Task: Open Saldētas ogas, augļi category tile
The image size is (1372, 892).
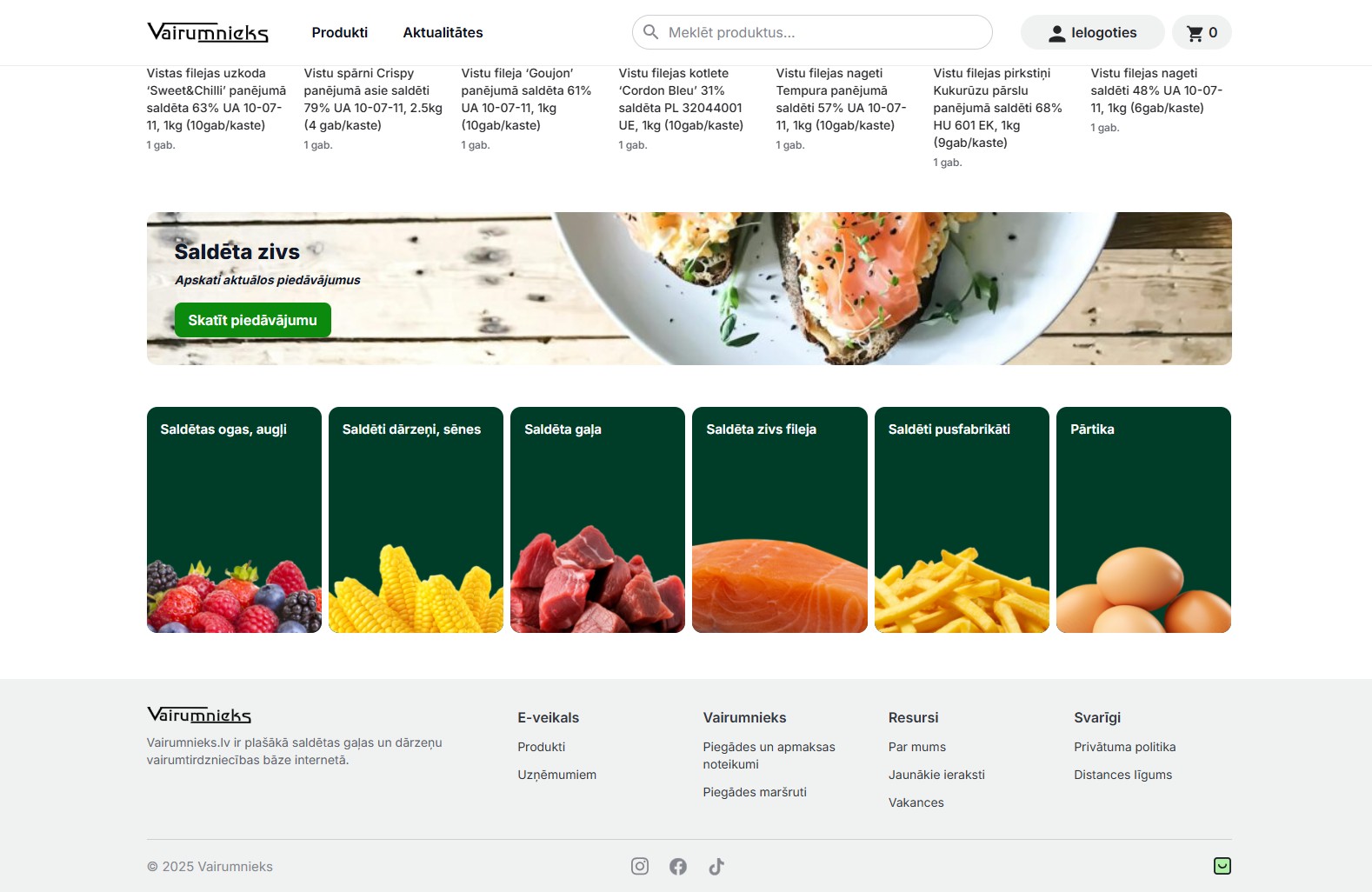Action: click(x=234, y=520)
